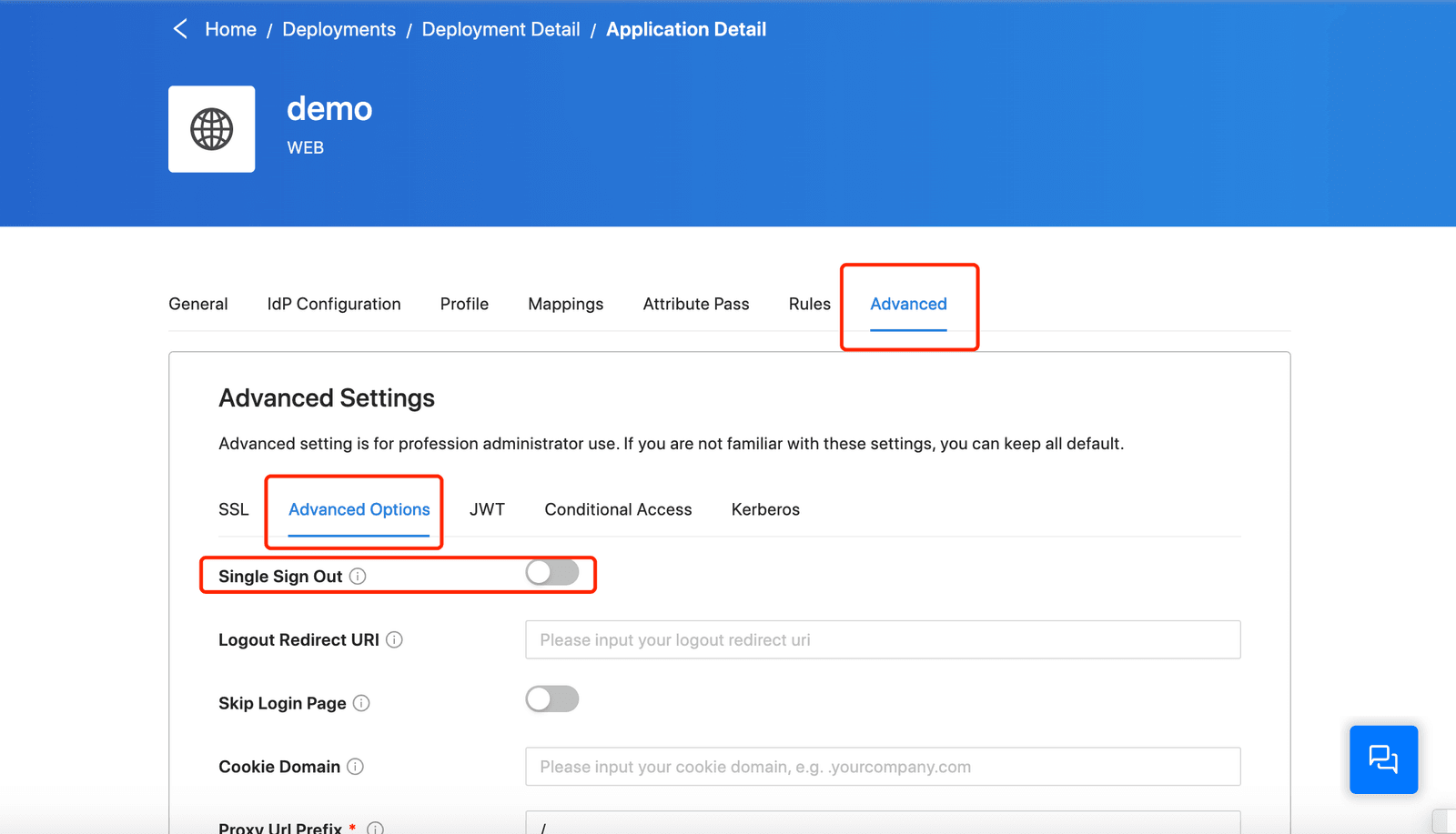Click info icon beside Logout Redirect URI

pyautogui.click(x=394, y=639)
